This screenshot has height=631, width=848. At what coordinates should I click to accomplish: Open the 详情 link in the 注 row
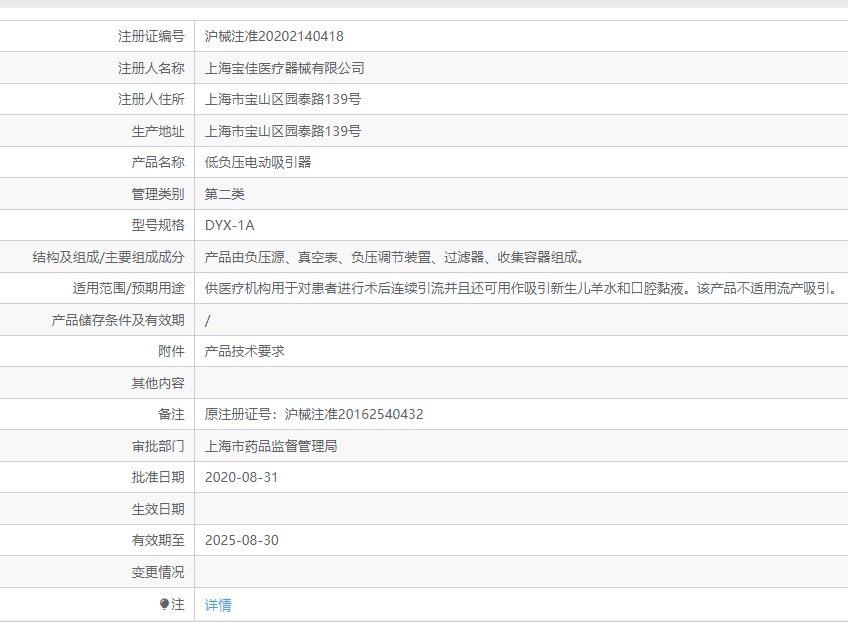pos(218,605)
